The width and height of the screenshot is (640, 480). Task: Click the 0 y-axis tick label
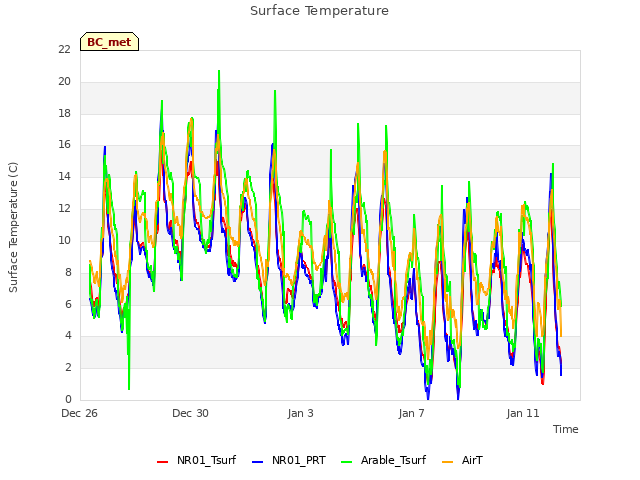point(68,399)
